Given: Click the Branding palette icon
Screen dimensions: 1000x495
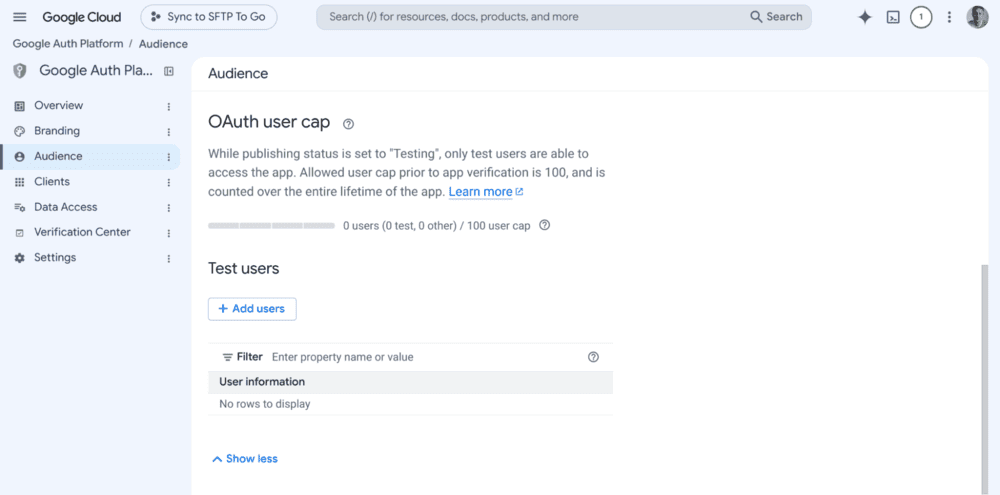Looking at the screenshot, I should pos(19,131).
